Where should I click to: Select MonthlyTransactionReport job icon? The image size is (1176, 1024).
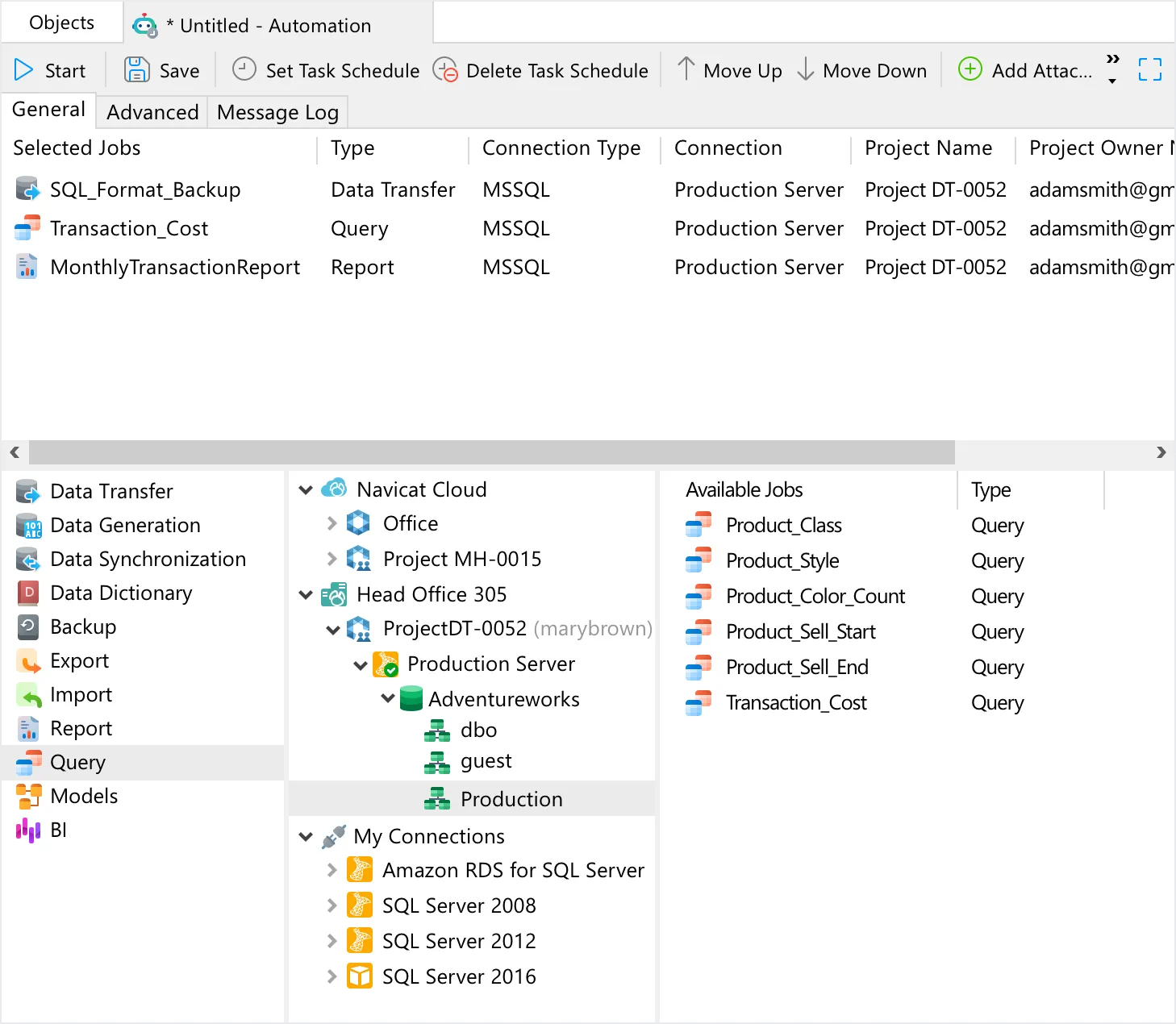pos(27,267)
